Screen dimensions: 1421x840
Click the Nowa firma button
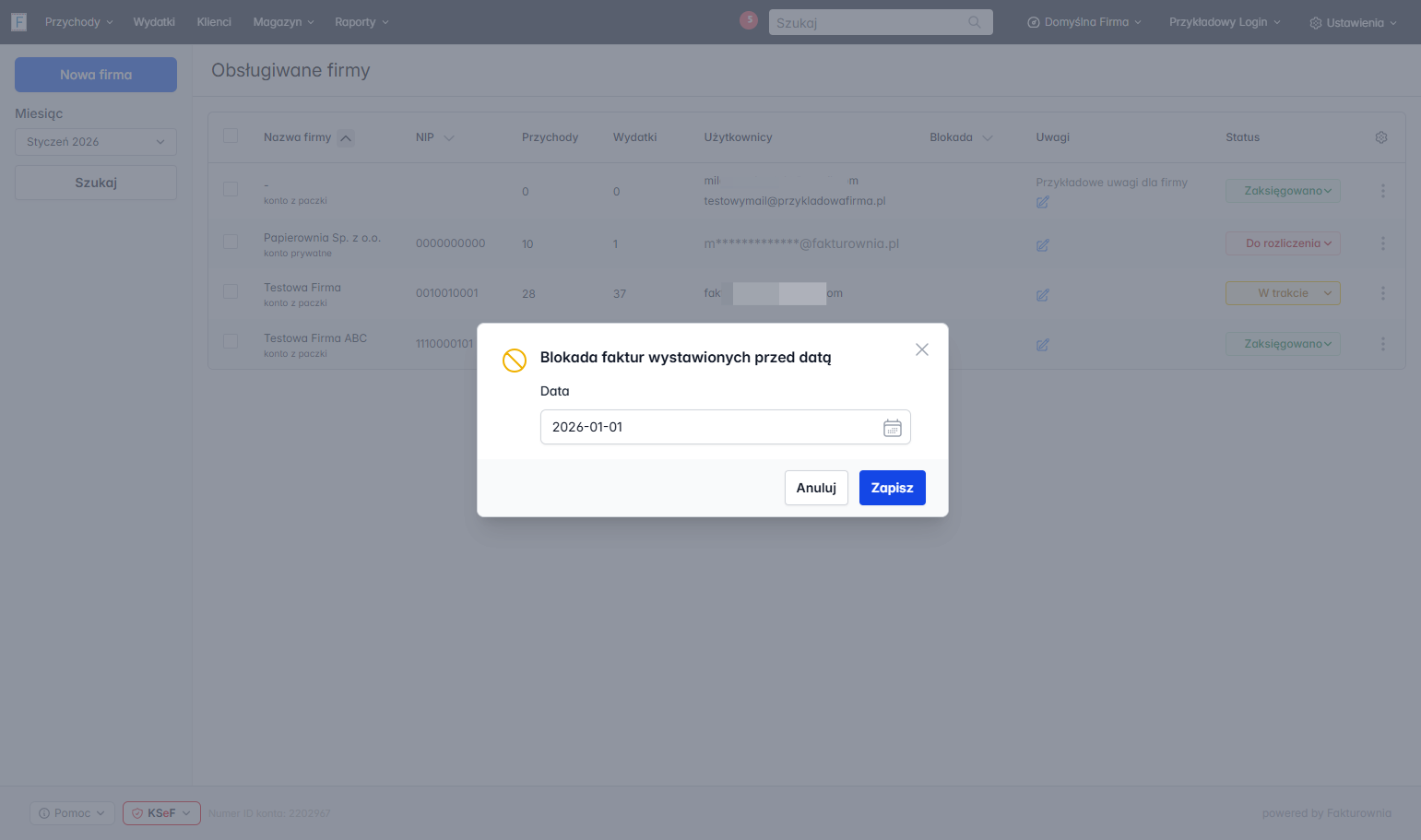click(96, 75)
